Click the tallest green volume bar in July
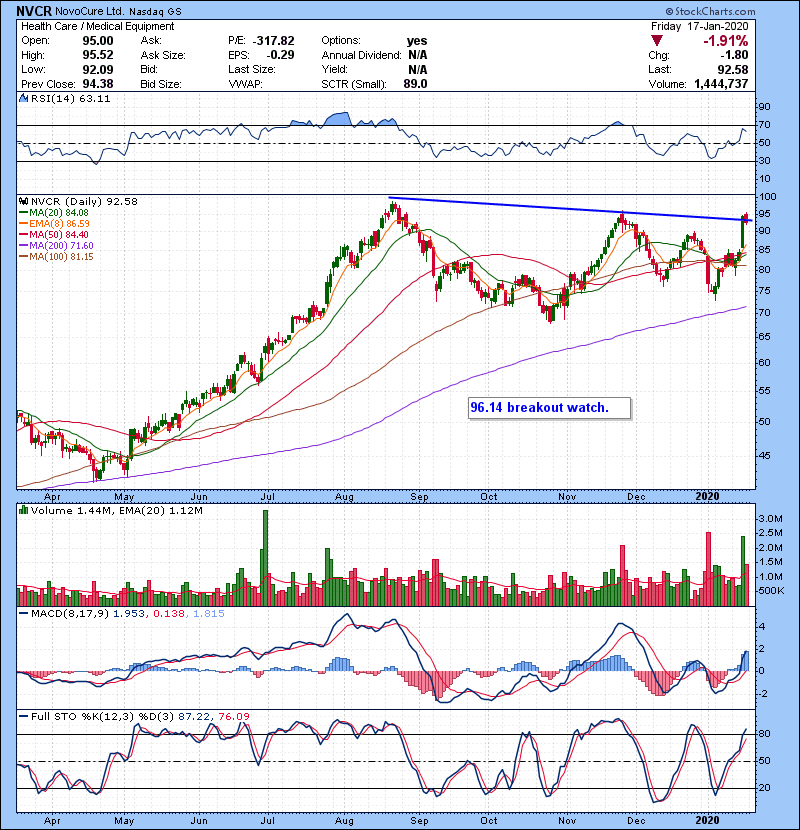Image resolution: width=800 pixels, height=830 pixels. tap(265, 558)
